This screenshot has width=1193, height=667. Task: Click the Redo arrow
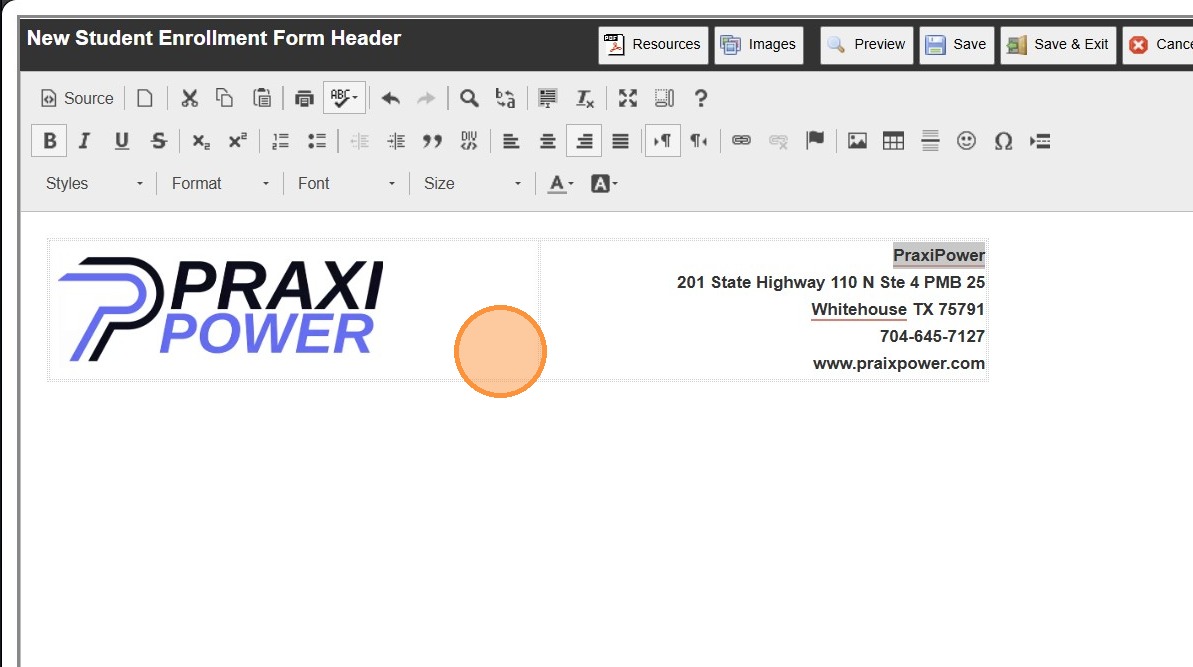tap(427, 98)
